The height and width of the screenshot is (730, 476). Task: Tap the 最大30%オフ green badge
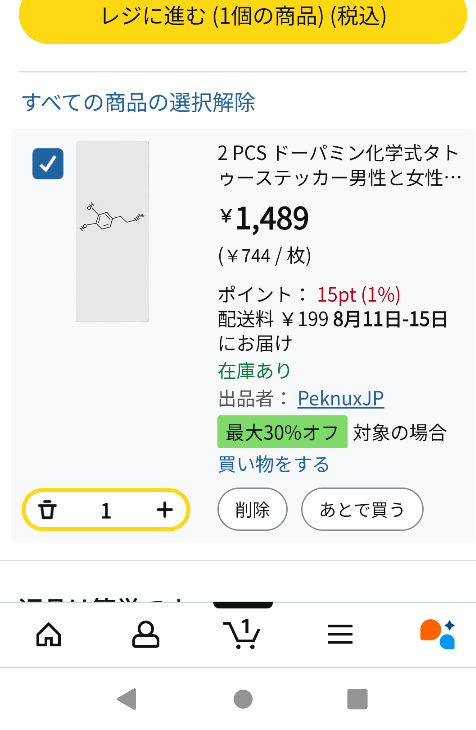click(282, 432)
